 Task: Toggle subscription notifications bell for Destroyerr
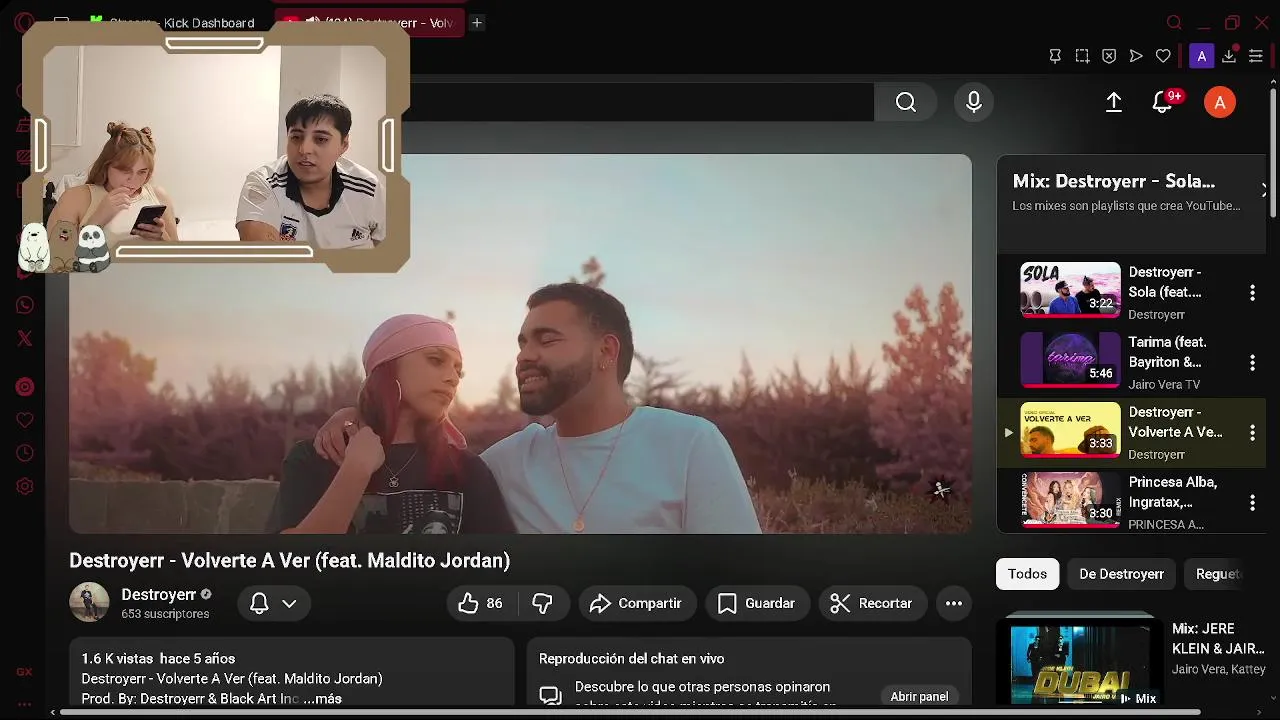pos(259,603)
